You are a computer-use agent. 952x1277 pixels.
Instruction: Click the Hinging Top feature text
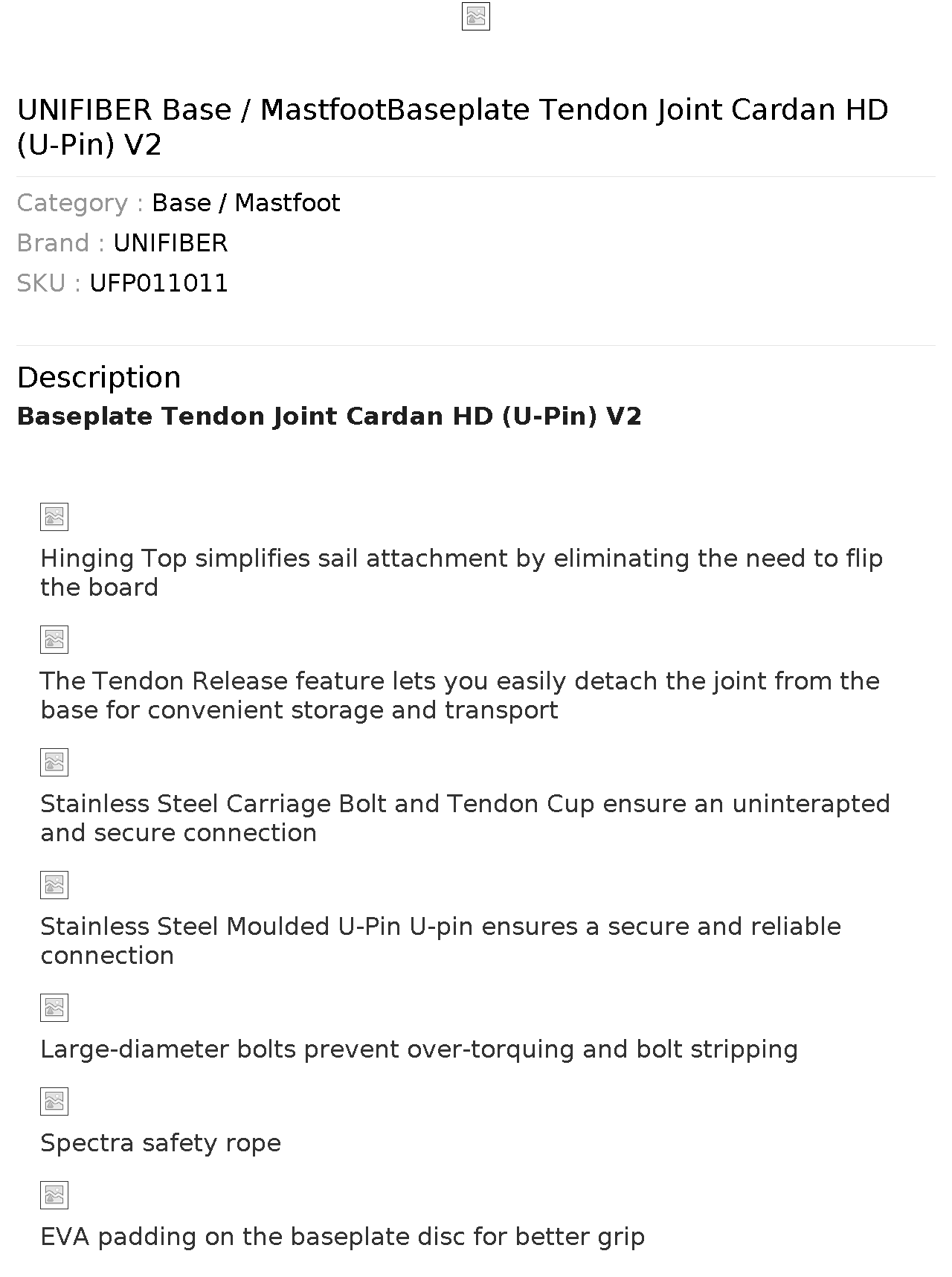pyautogui.click(x=461, y=573)
